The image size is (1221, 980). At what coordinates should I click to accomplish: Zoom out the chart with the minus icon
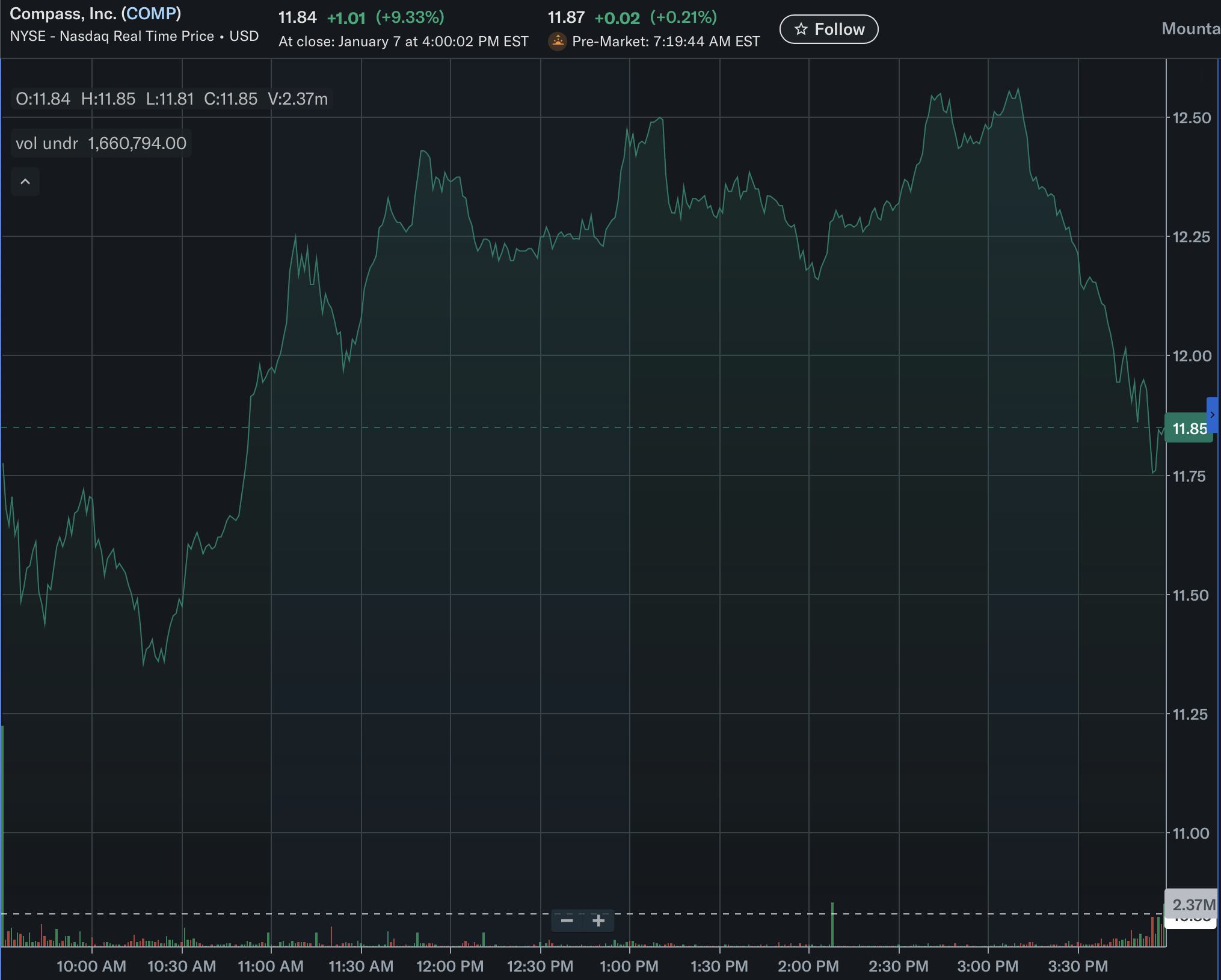coord(567,920)
